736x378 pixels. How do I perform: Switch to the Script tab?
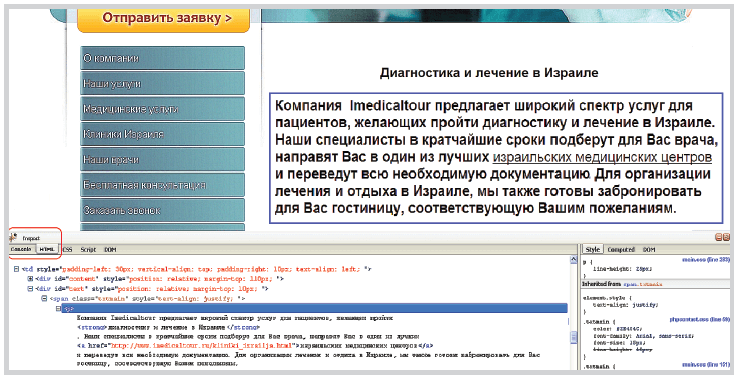pos(88,250)
